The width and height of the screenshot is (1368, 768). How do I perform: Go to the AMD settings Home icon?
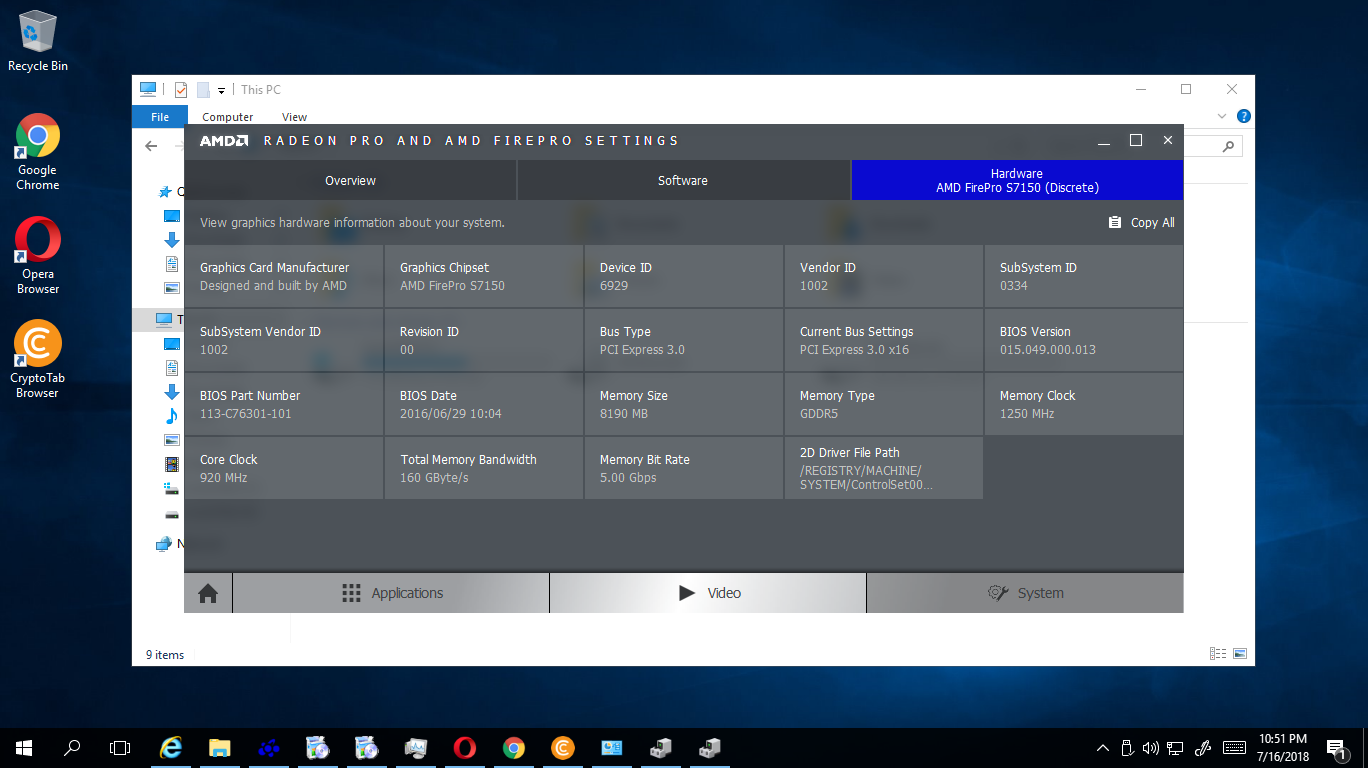pos(208,593)
